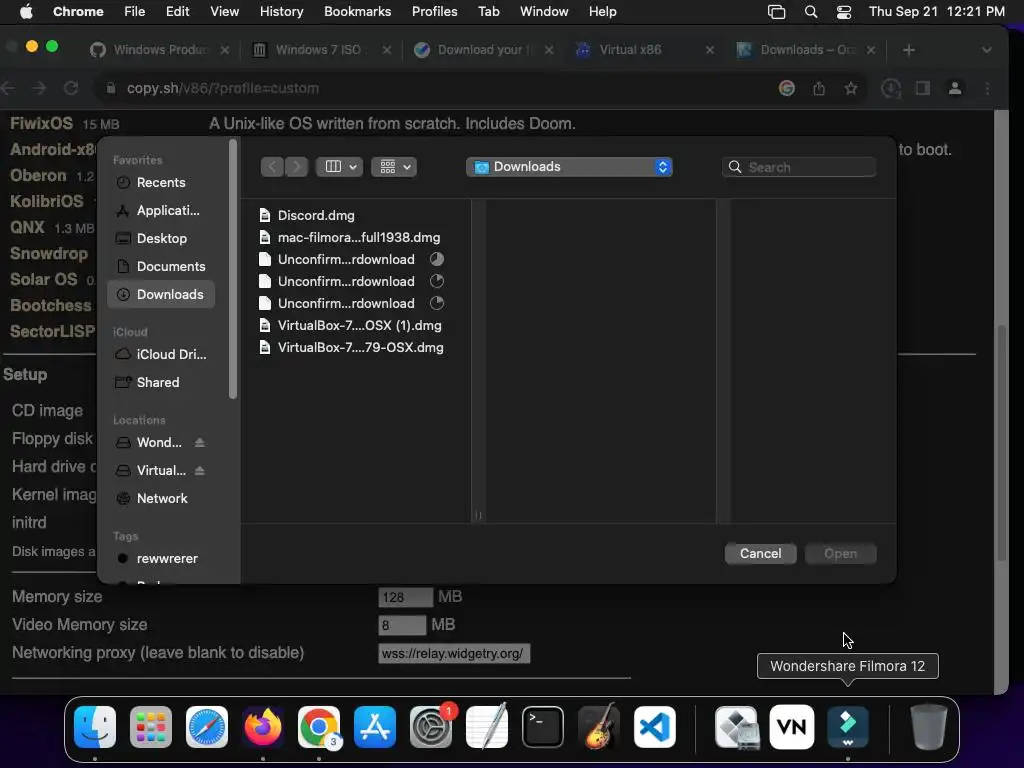Select Shared in the sidebar

[161, 383]
